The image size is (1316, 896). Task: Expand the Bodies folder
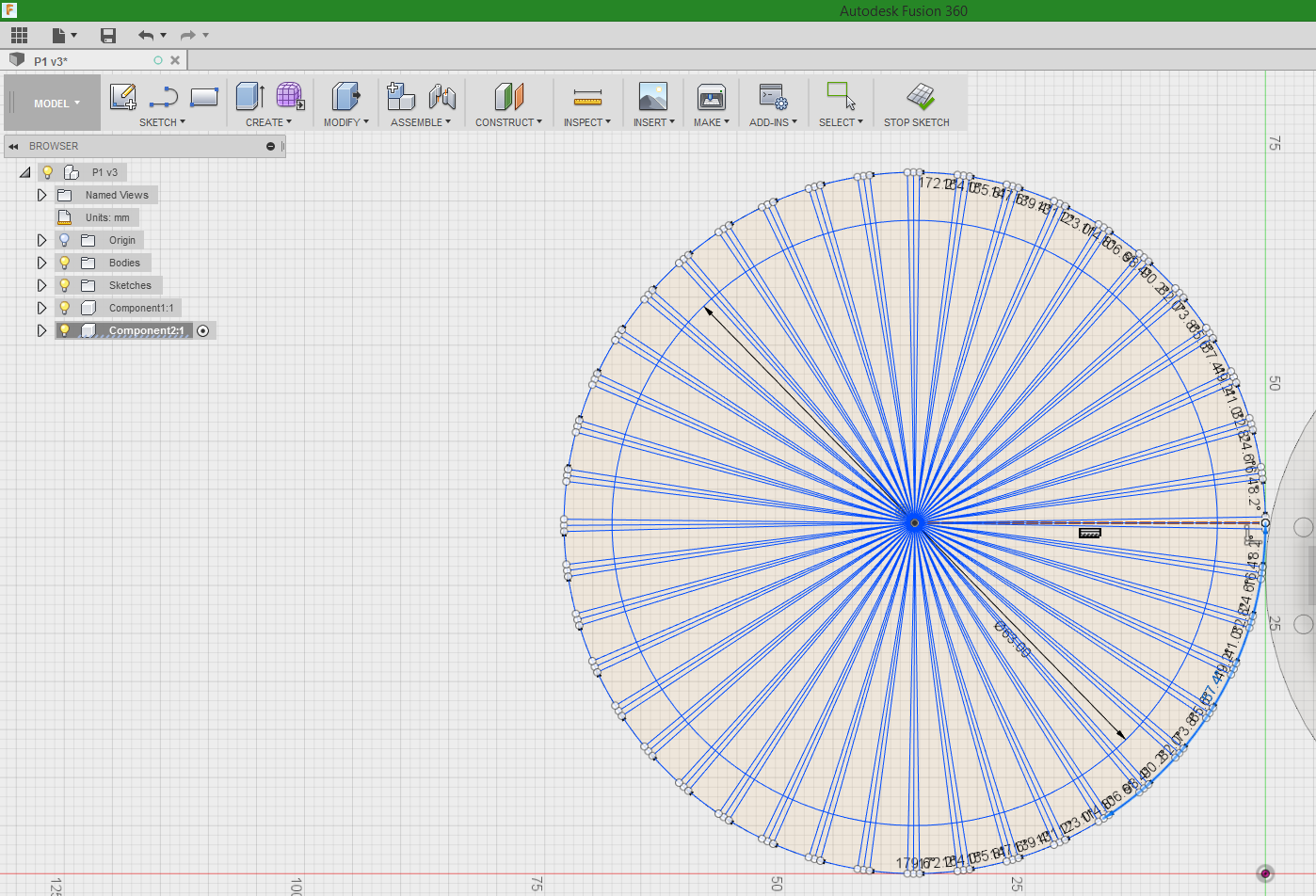[x=41, y=263]
